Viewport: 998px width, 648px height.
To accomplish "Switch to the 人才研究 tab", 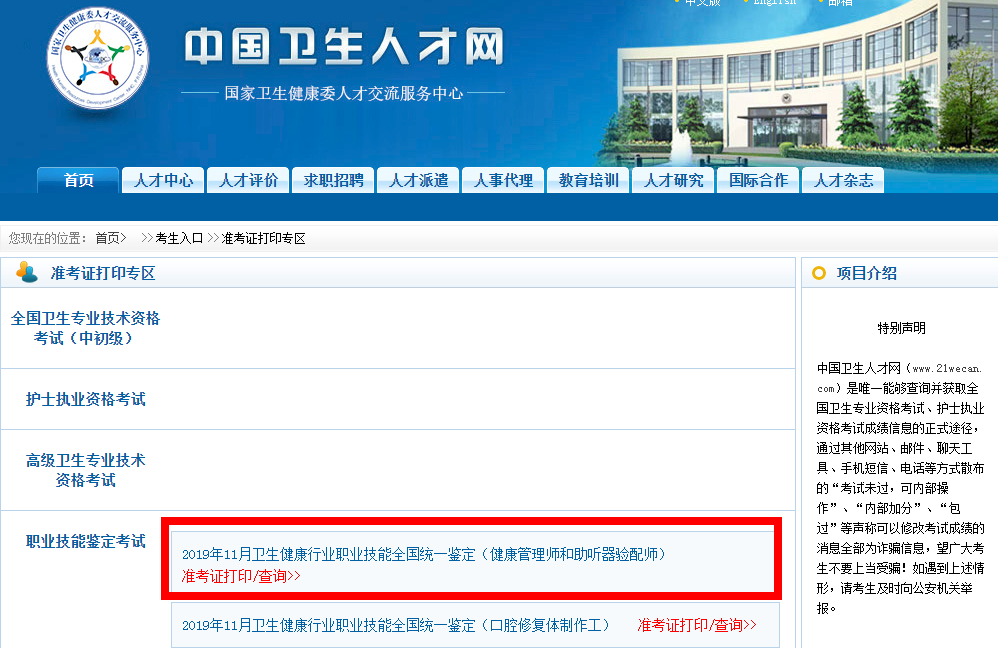I will 673,180.
